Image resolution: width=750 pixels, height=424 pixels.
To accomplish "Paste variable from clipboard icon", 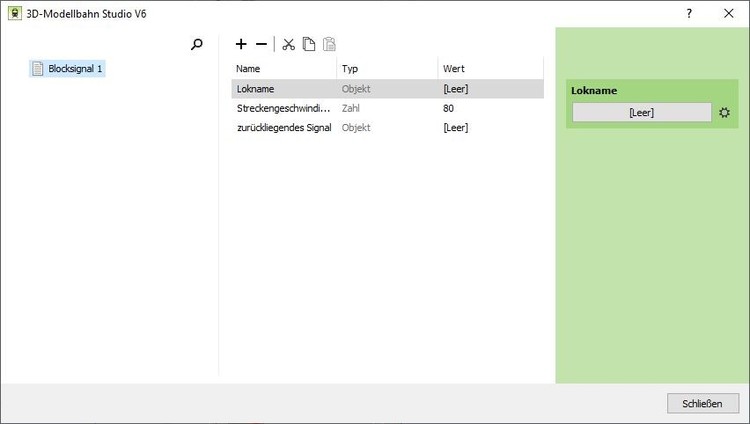I will point(329,44).
